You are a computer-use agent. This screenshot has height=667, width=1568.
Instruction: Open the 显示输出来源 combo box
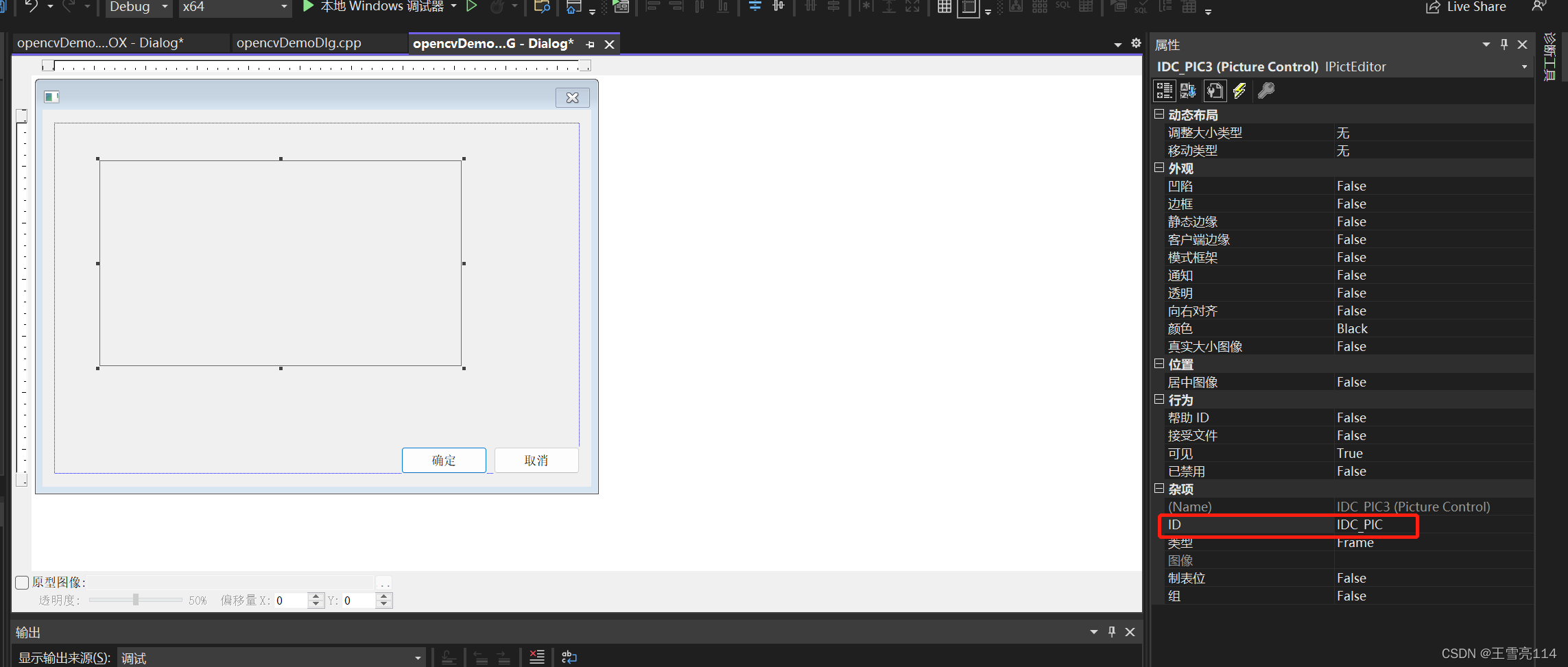tap(271, 658)
